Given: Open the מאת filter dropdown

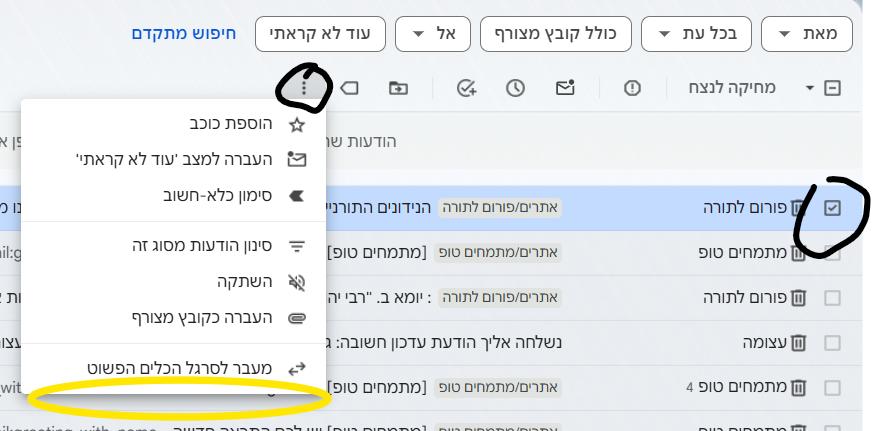Looking at the screenshot, I should [807, 35].
